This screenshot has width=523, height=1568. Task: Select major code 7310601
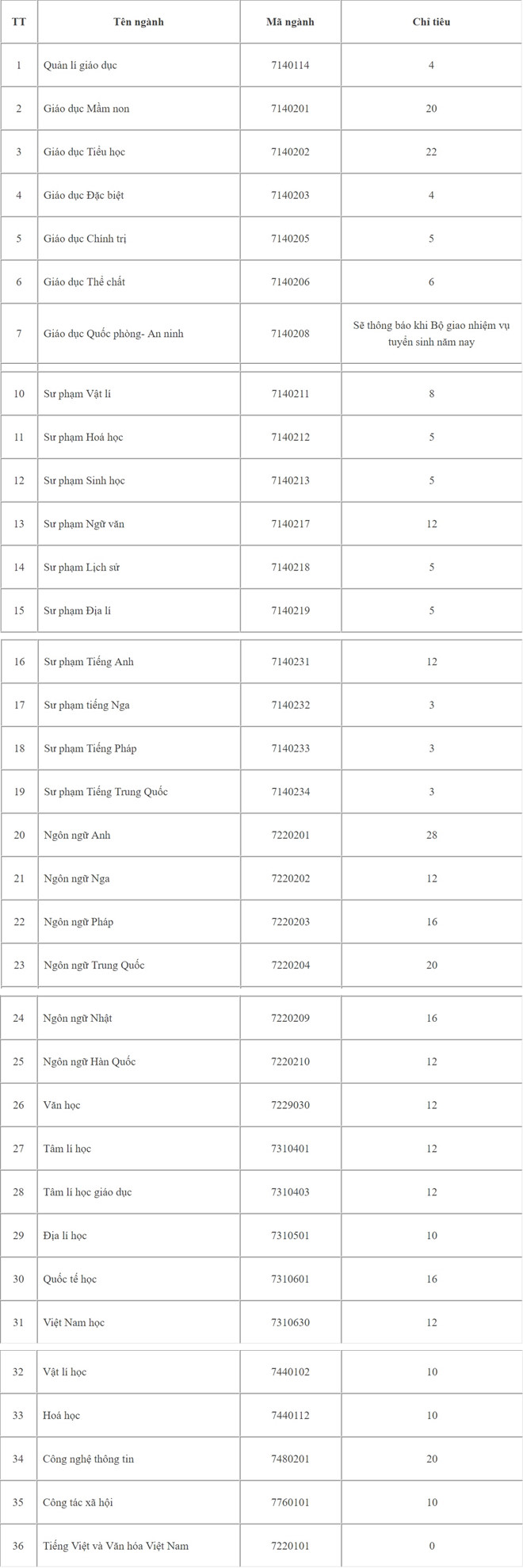(290, 1279)
